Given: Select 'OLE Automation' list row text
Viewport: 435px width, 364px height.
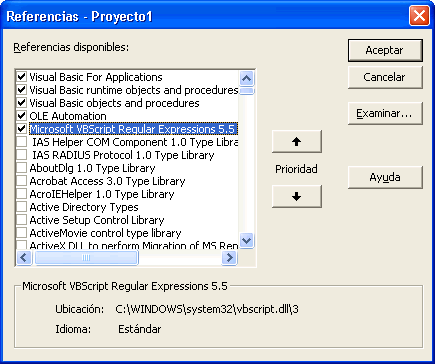Looking at the screenshot, I should (68, 116).
